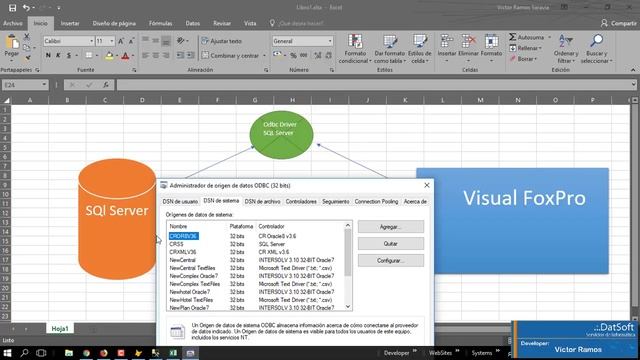Switch to the Datos ribbon tab
The height and width of the screenshot is (360, 640).
pos(193,23)
